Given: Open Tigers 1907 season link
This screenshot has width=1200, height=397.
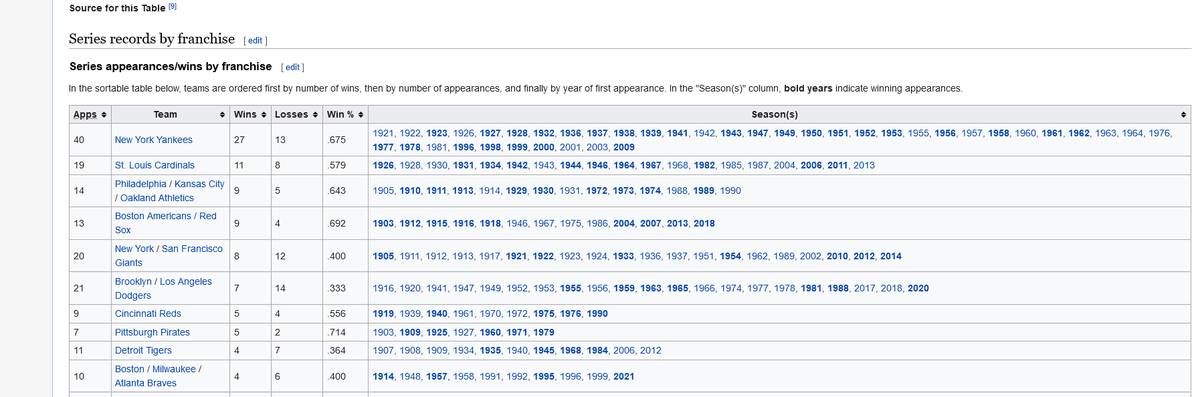Looking at the screenshot, I should [x=382, y=350].
